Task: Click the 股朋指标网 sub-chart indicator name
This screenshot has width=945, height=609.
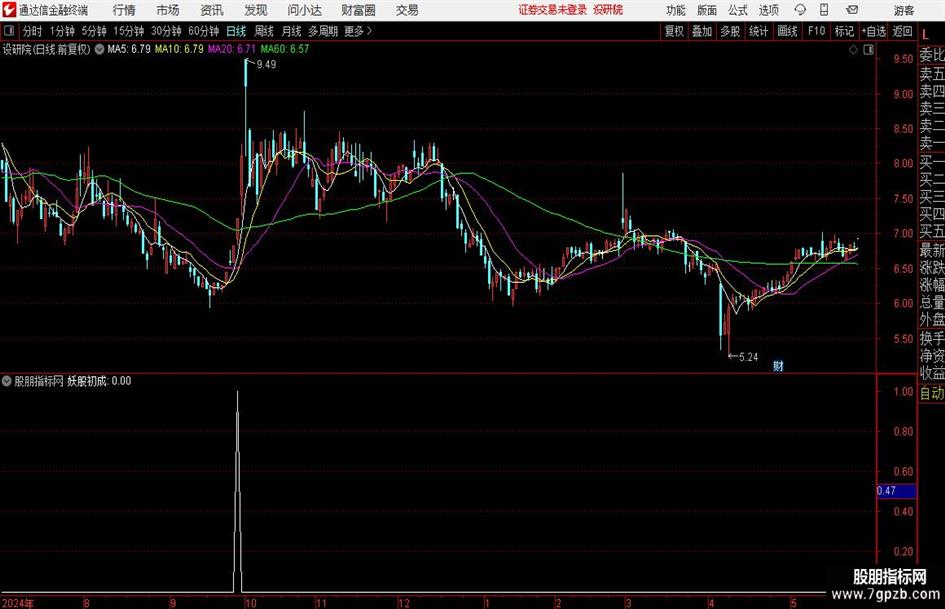Action: click(x=39, y=381)
